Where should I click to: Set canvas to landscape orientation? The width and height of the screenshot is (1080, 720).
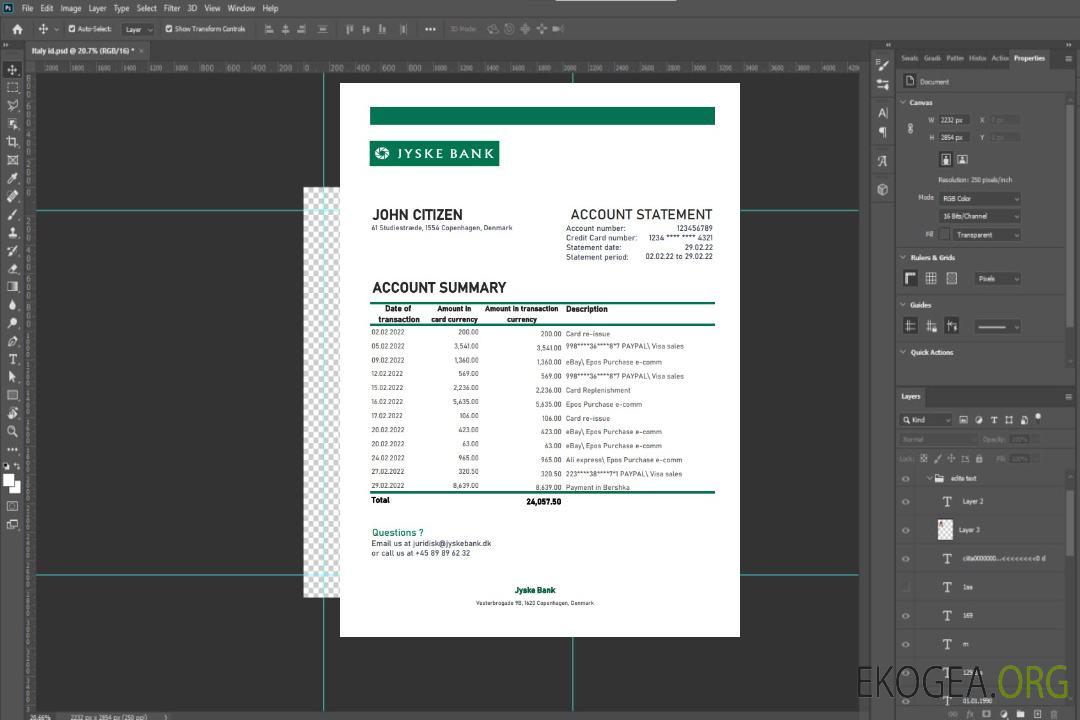click(962, 159)
